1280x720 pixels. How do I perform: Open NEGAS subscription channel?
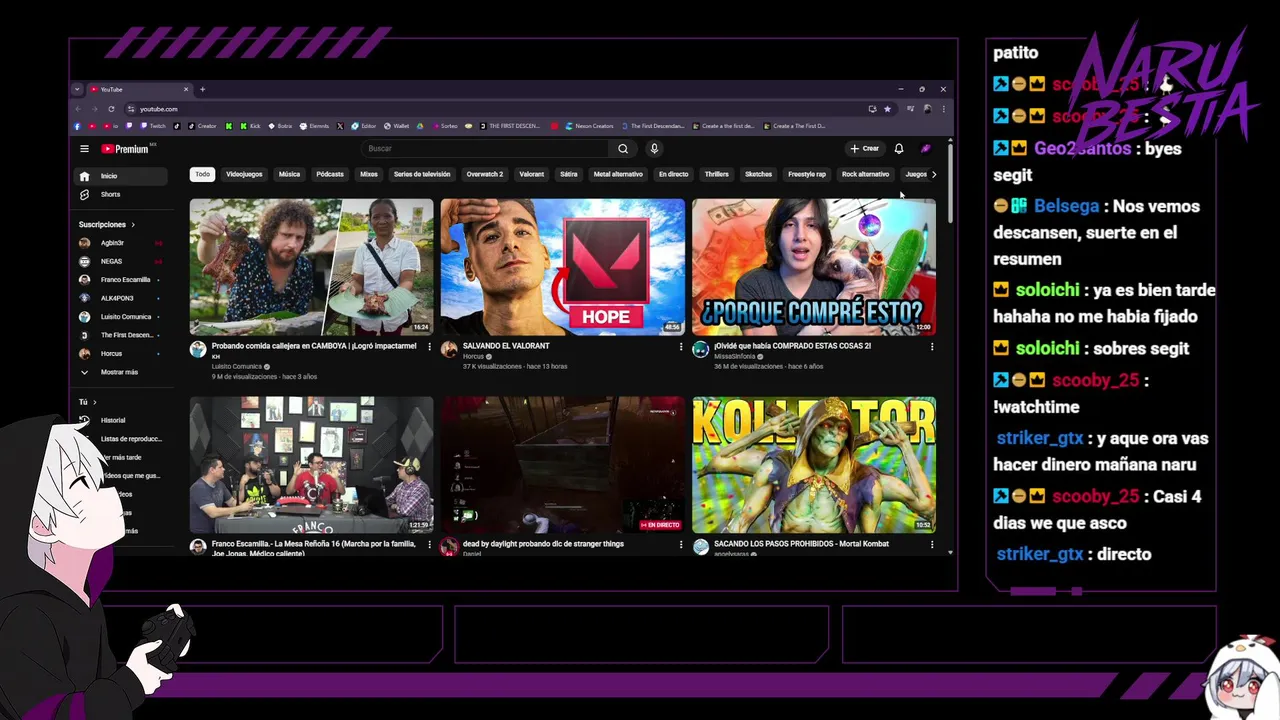tap(122, 261)
